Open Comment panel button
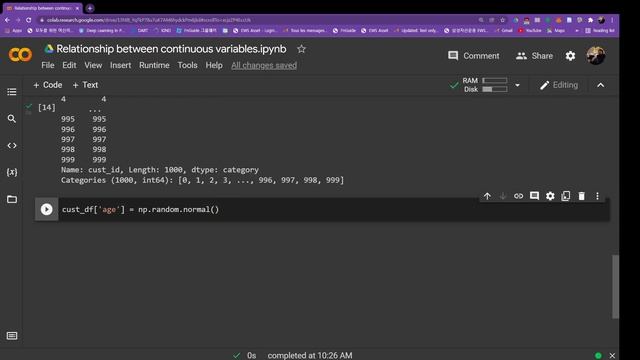 (473, 56)
